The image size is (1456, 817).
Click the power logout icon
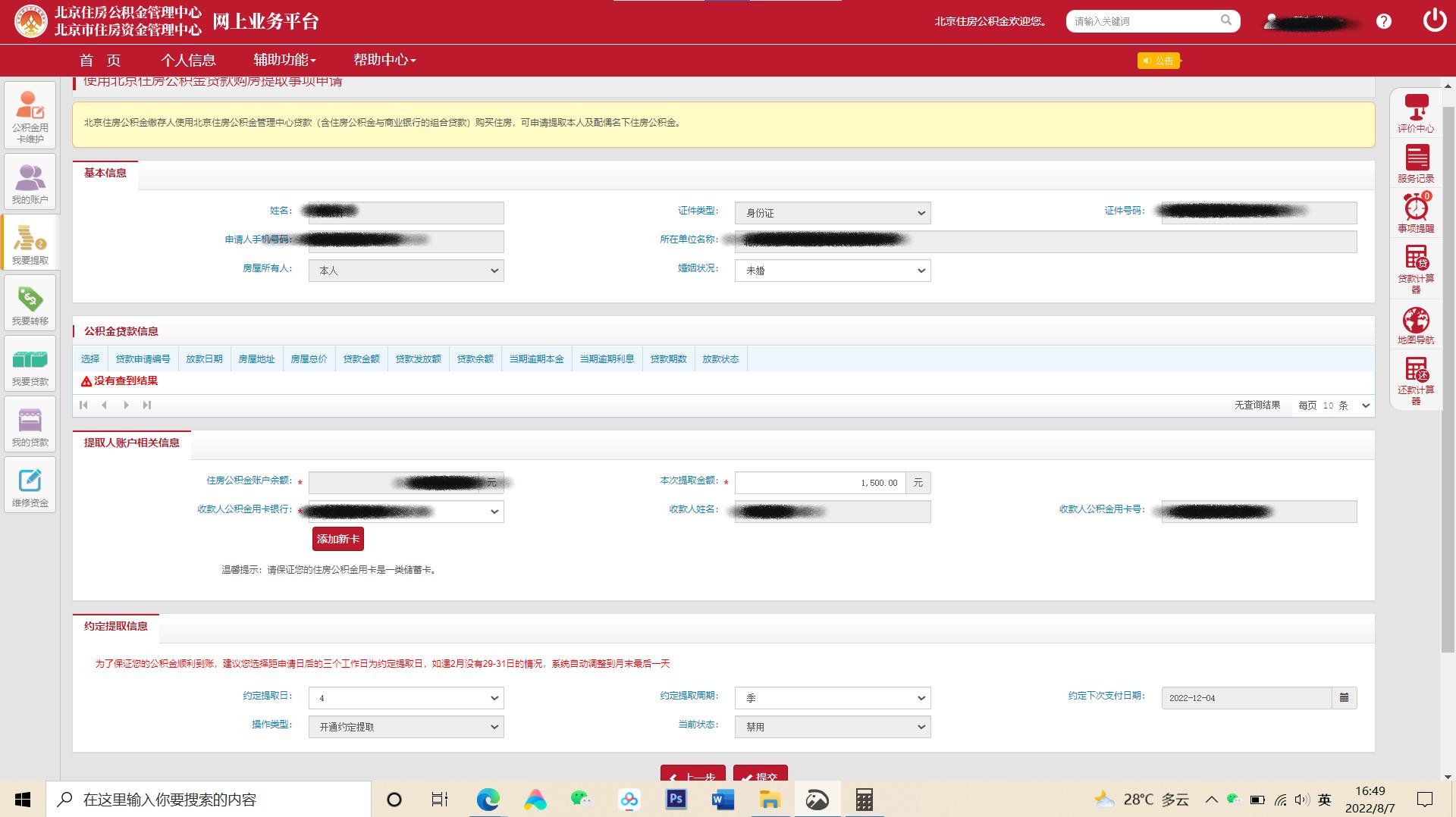[x=1434, y=20]
